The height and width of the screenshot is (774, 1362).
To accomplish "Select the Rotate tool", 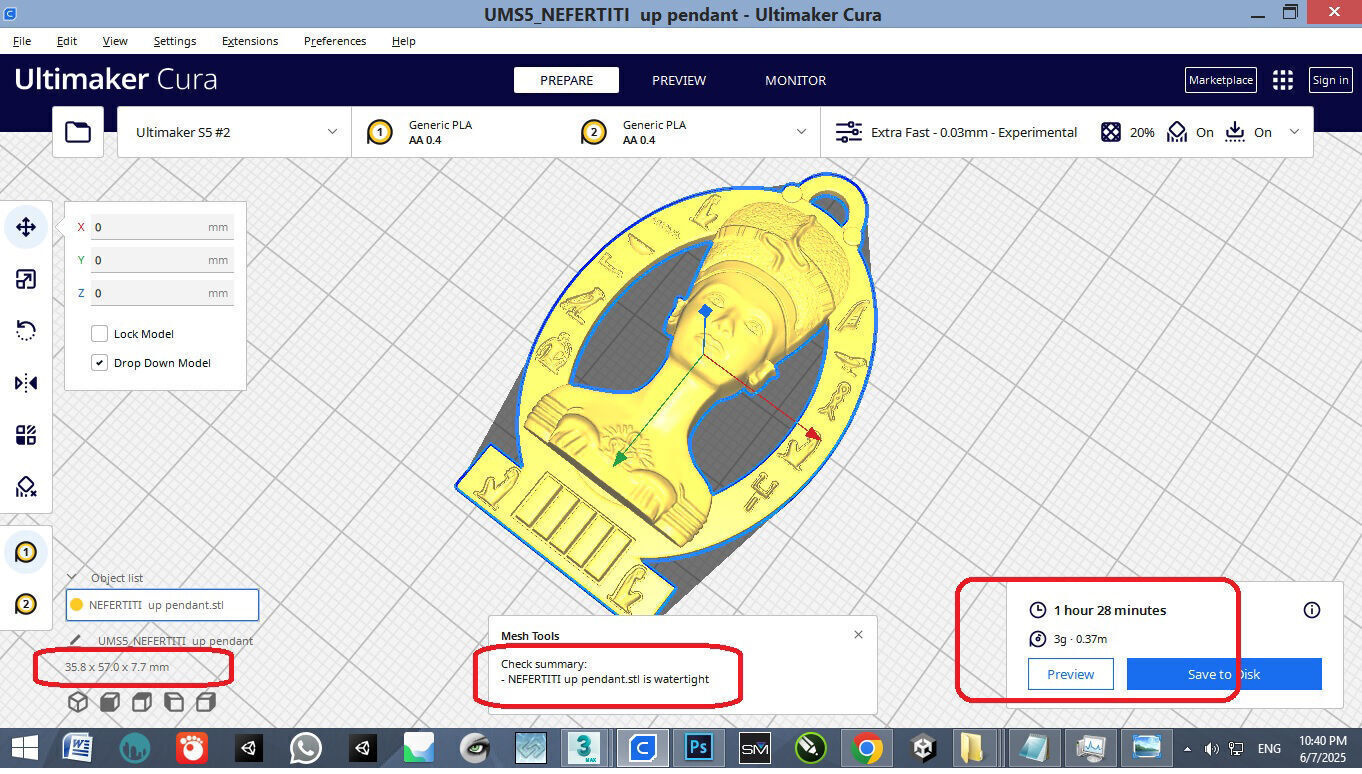I will [x=26, y=331].
